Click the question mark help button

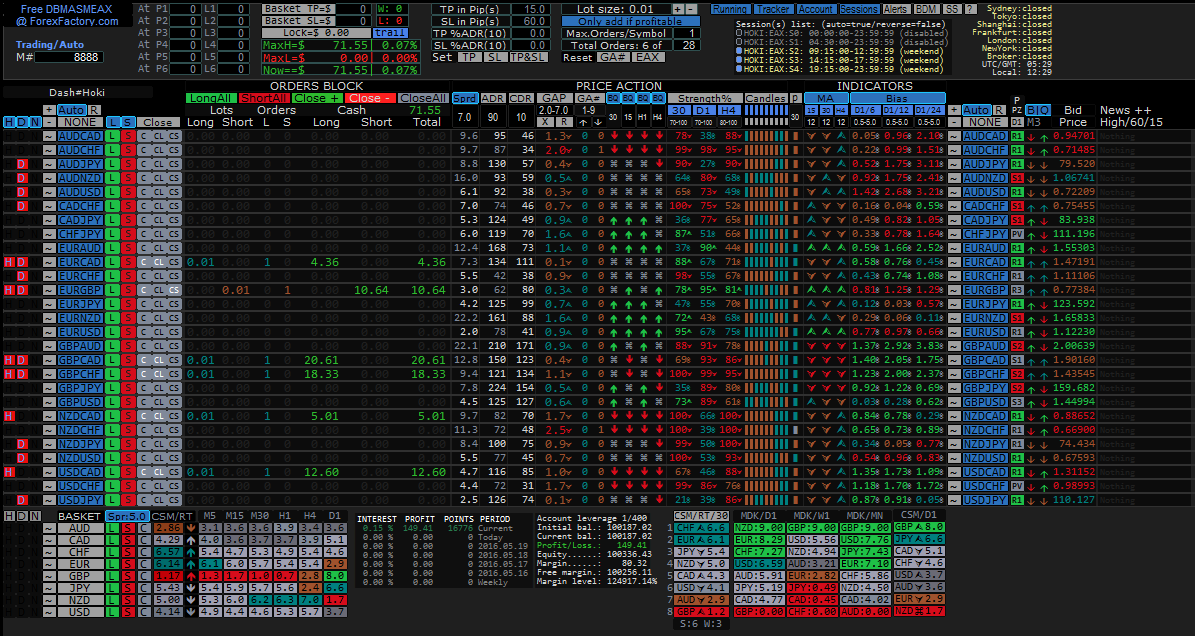pos(971,9)
